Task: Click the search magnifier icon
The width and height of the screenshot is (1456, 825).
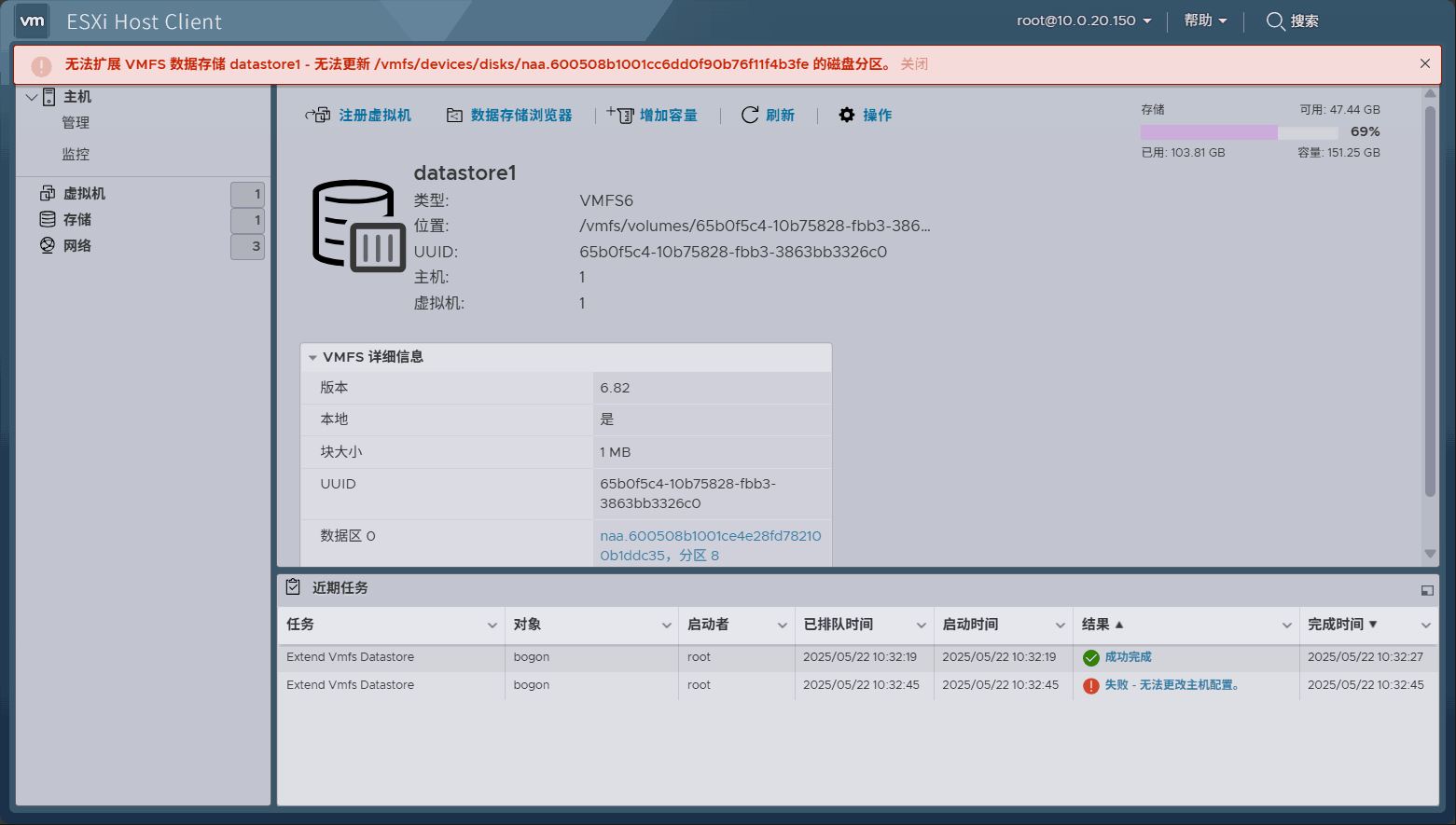Action: (1275, 21)
